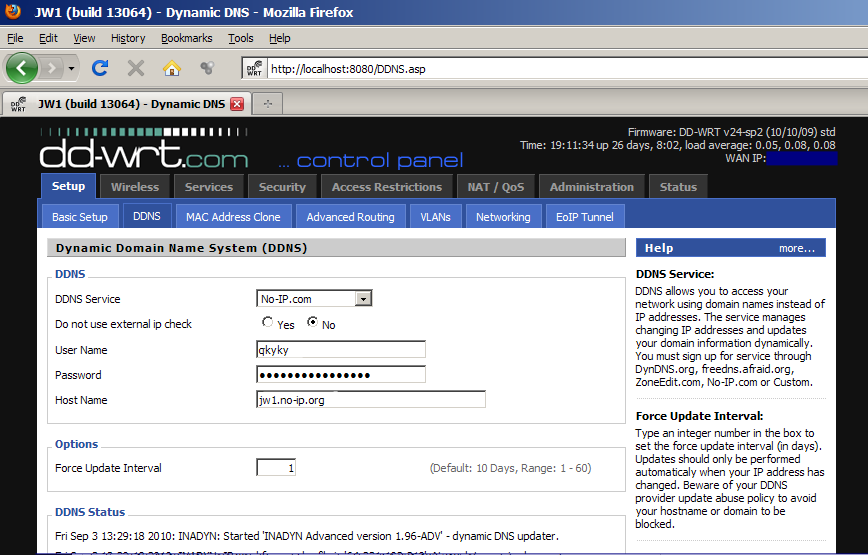Switch to the Services main tab

click(209, 187)
